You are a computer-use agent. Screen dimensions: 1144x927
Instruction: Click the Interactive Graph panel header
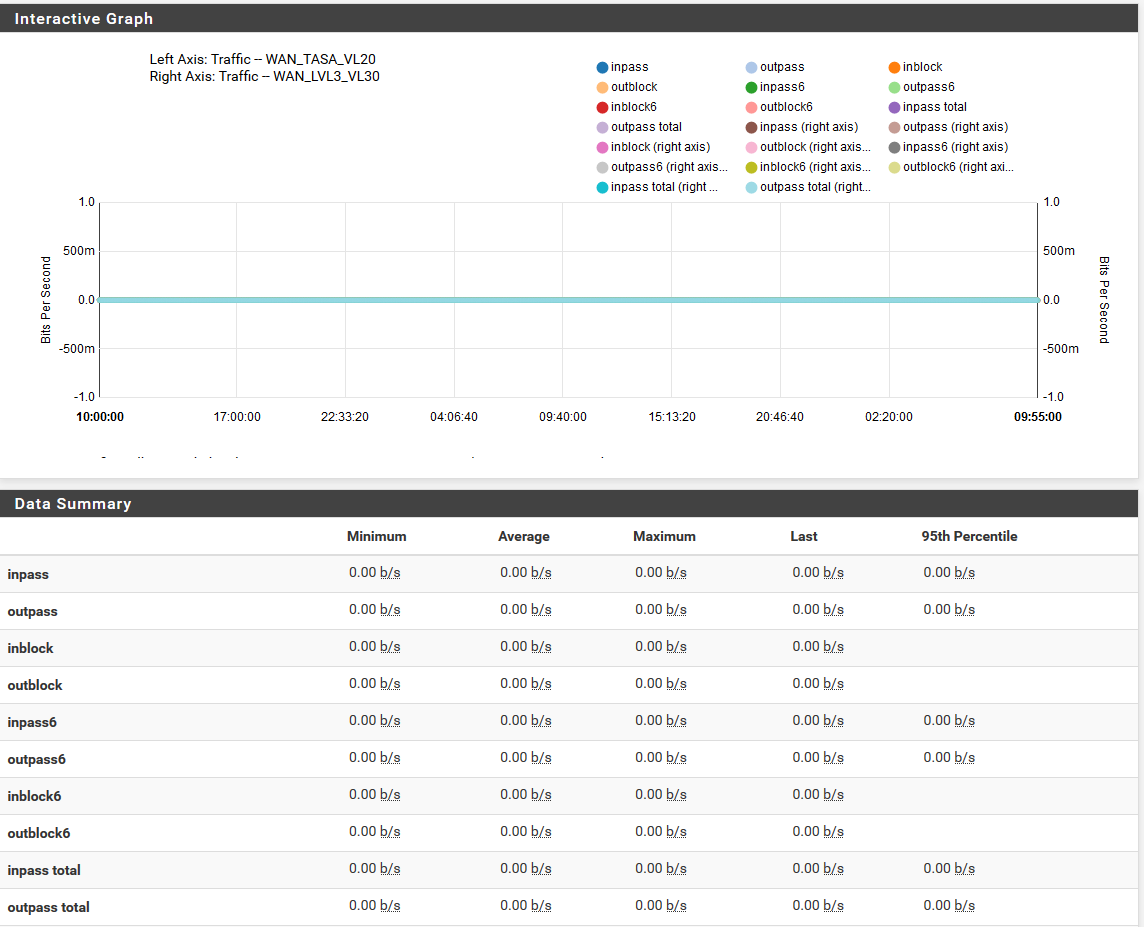point(84,19)
